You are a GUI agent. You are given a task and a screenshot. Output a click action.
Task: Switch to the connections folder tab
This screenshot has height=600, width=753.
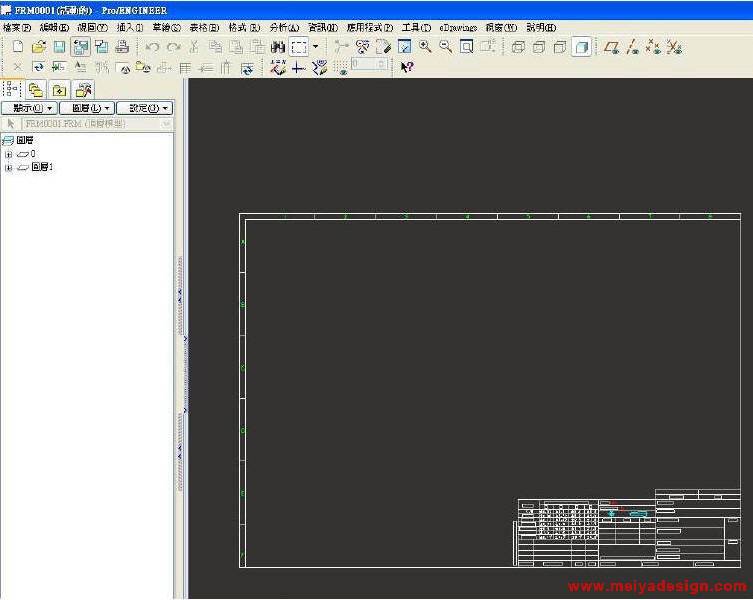[84, 90]
